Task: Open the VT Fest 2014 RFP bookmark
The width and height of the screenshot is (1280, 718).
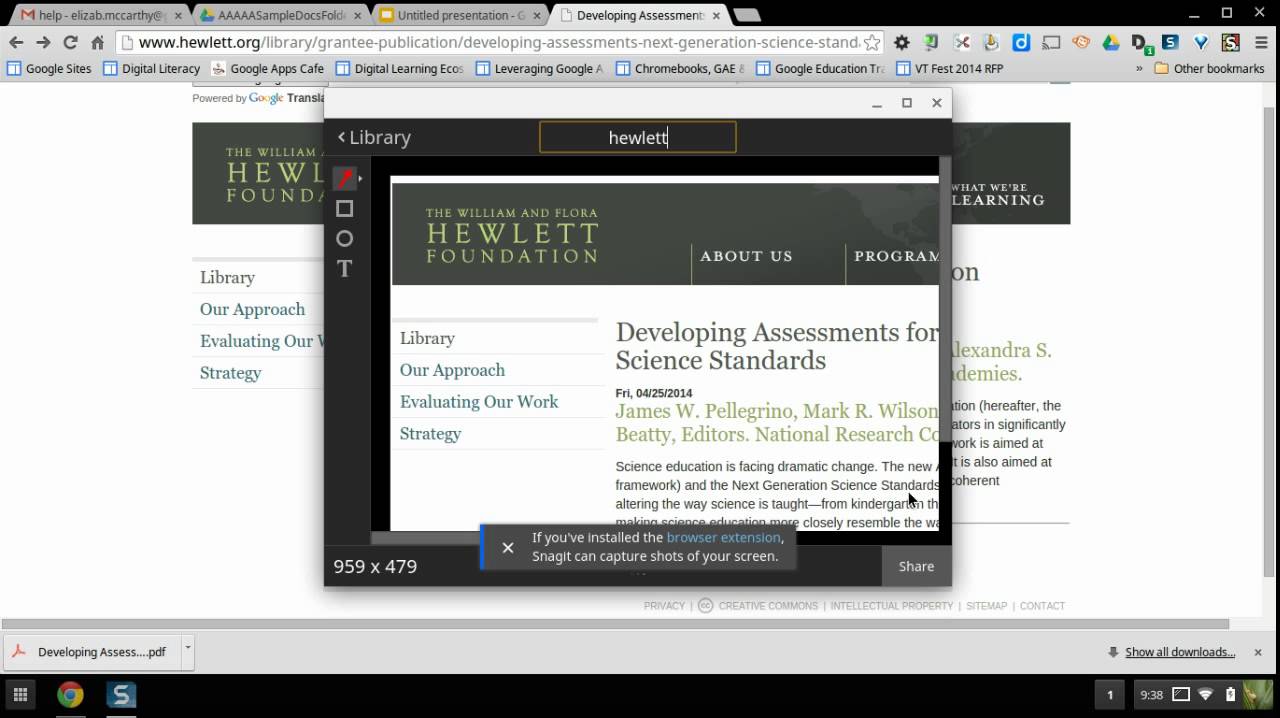Action: [x=949, y=69]
